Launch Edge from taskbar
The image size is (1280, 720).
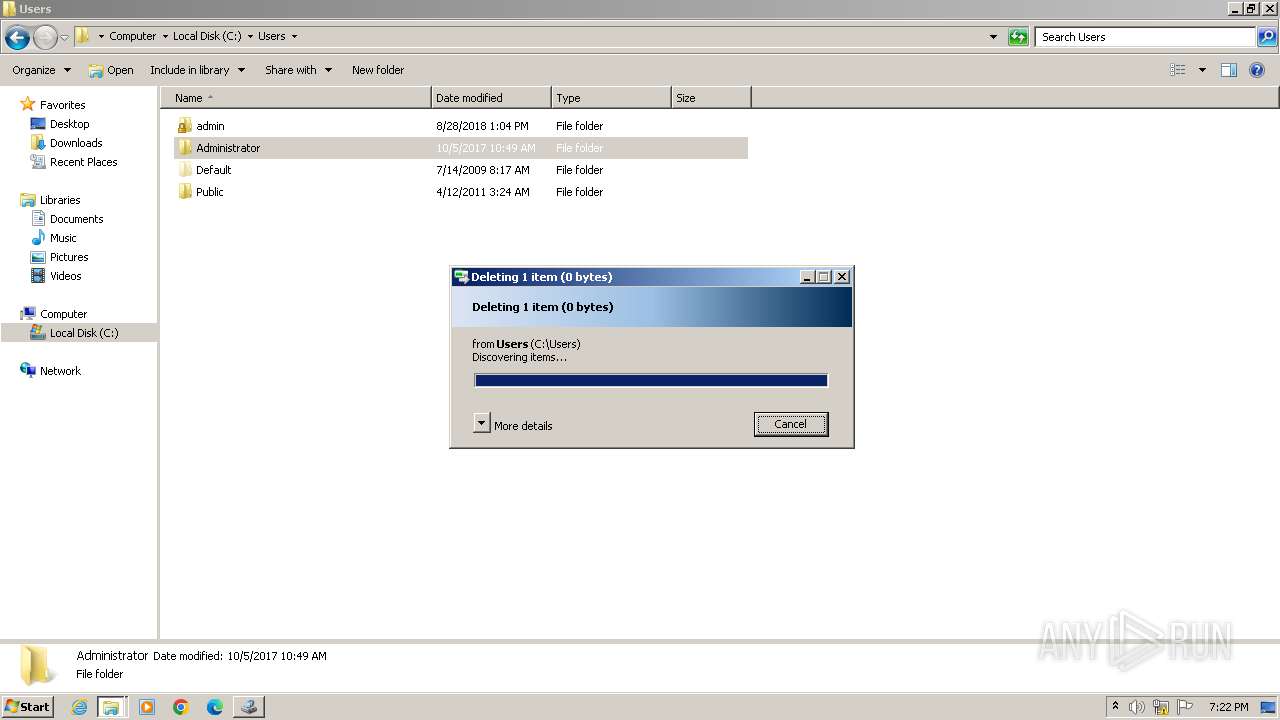point(215,707)
